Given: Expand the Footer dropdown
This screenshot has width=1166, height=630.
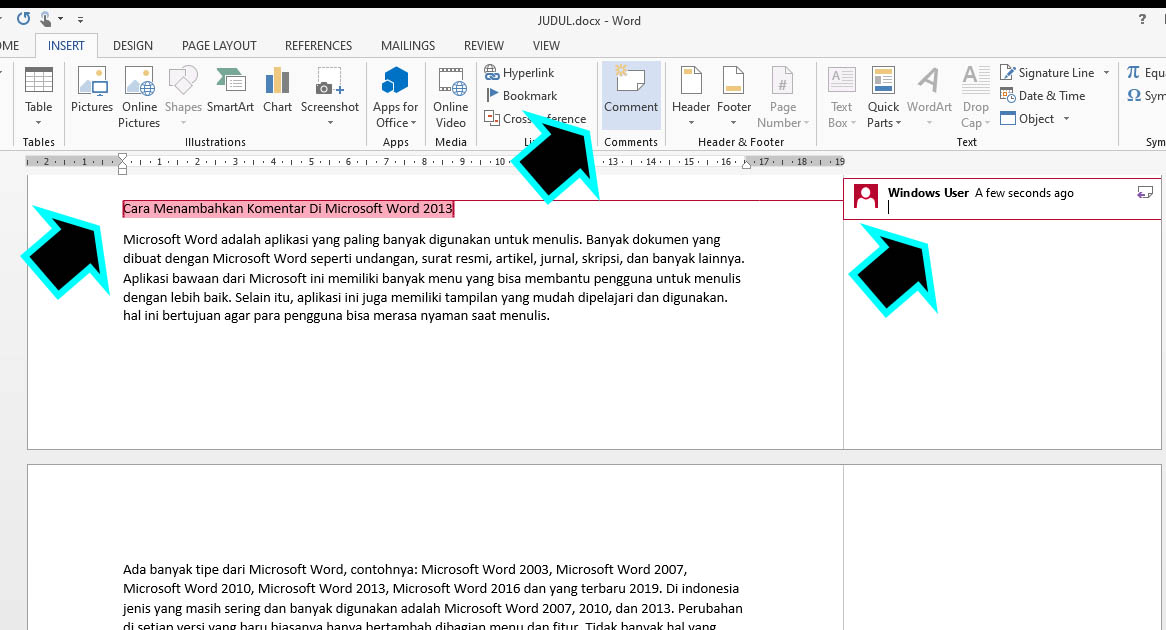Looking at the screenshot, I should point(733,123).
